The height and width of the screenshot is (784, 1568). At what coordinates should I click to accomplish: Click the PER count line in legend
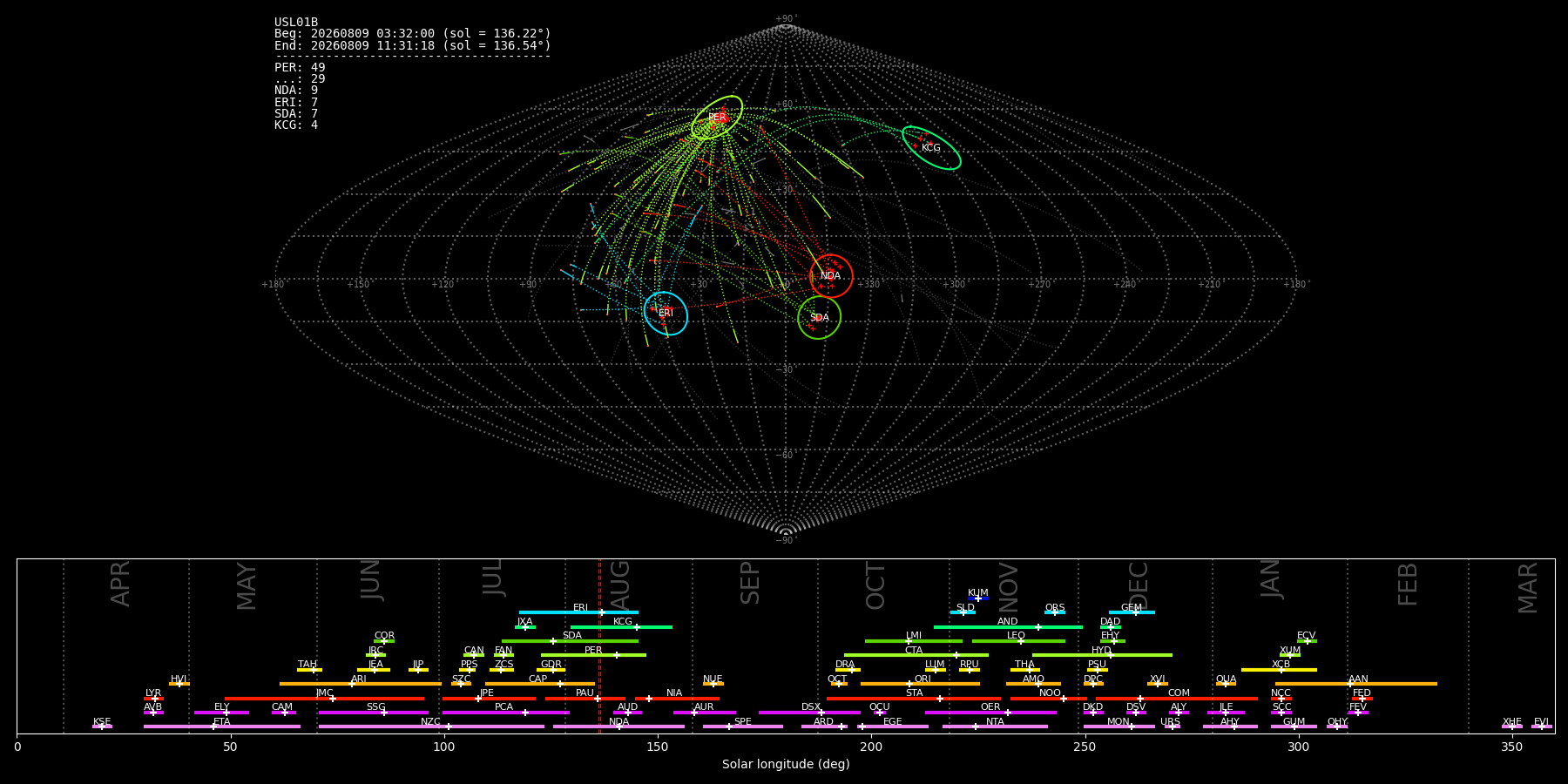(x=300, y=67)
